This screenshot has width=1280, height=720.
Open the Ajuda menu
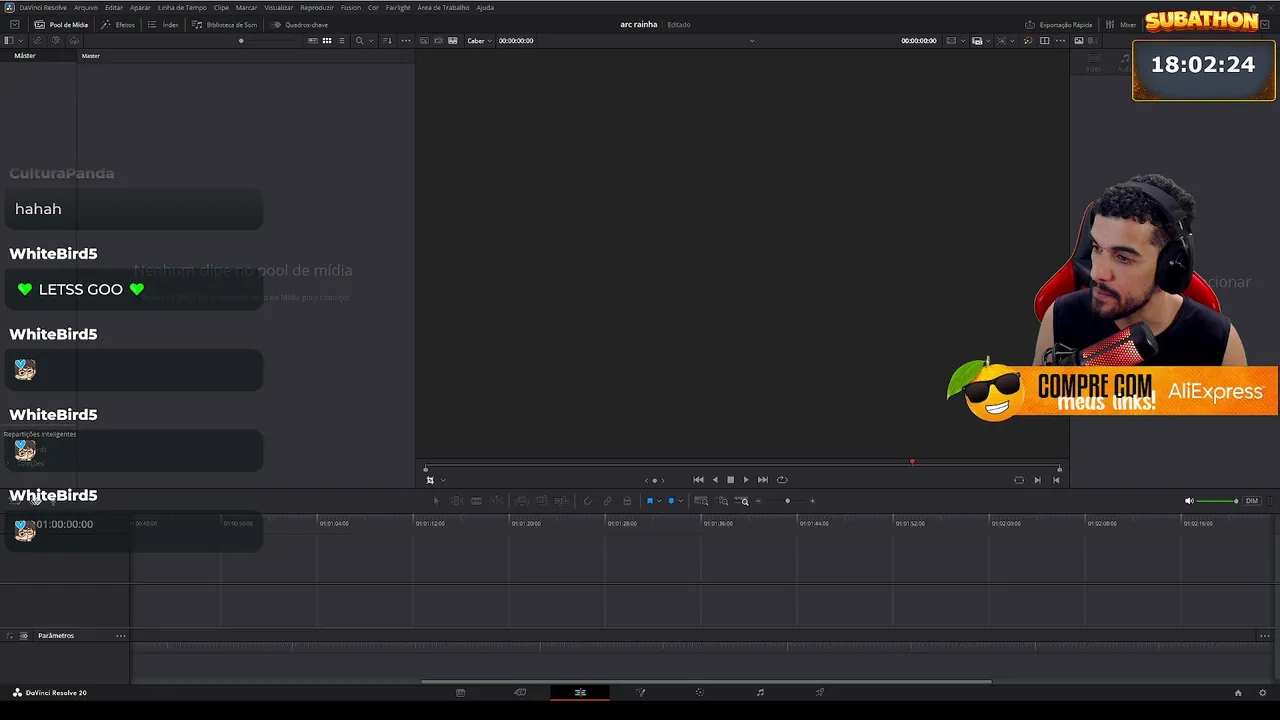[x=485, y=7]
